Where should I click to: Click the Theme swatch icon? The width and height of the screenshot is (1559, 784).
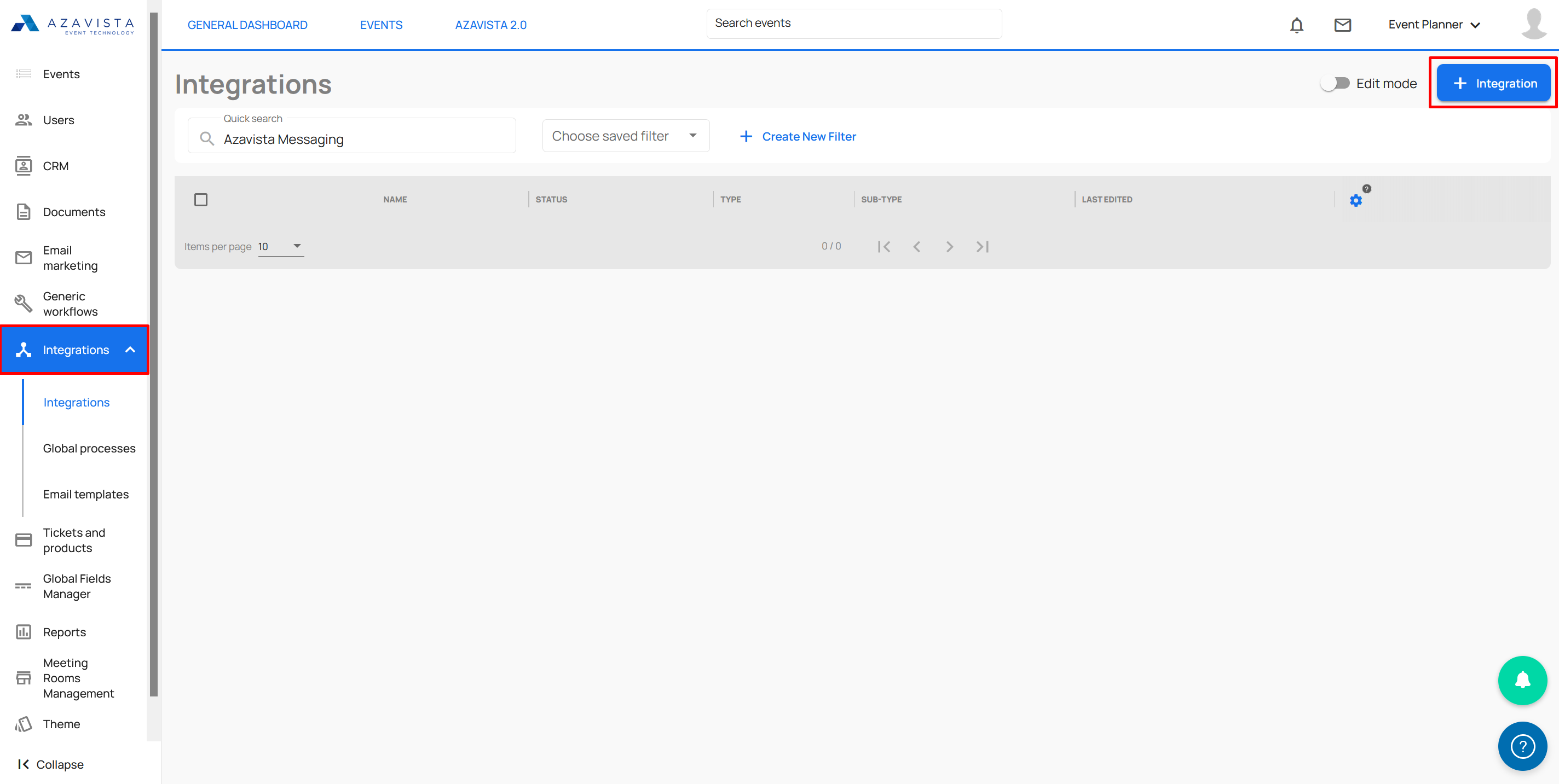point(24,724)
